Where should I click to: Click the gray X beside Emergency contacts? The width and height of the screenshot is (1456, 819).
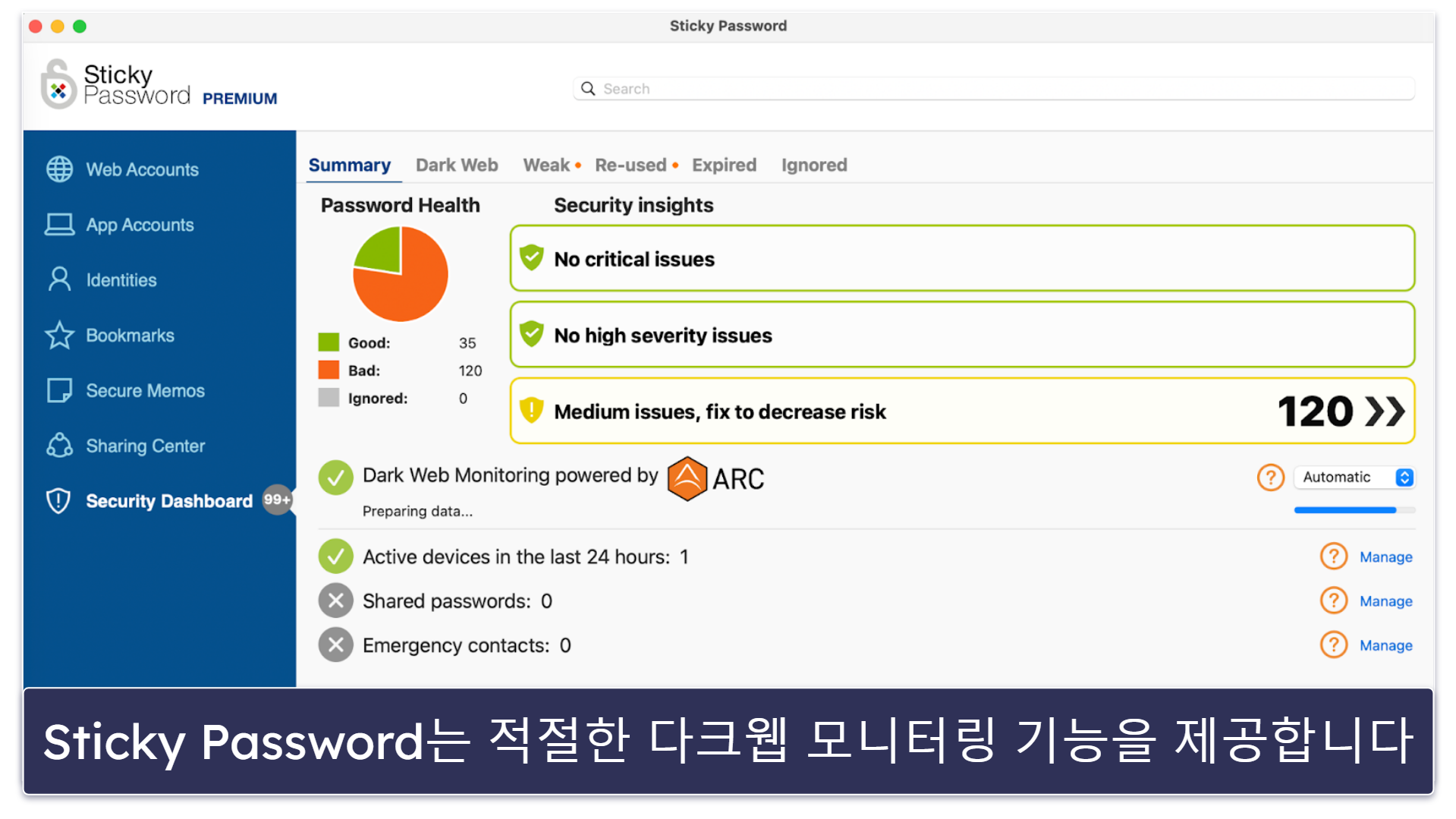coord(335,645)
